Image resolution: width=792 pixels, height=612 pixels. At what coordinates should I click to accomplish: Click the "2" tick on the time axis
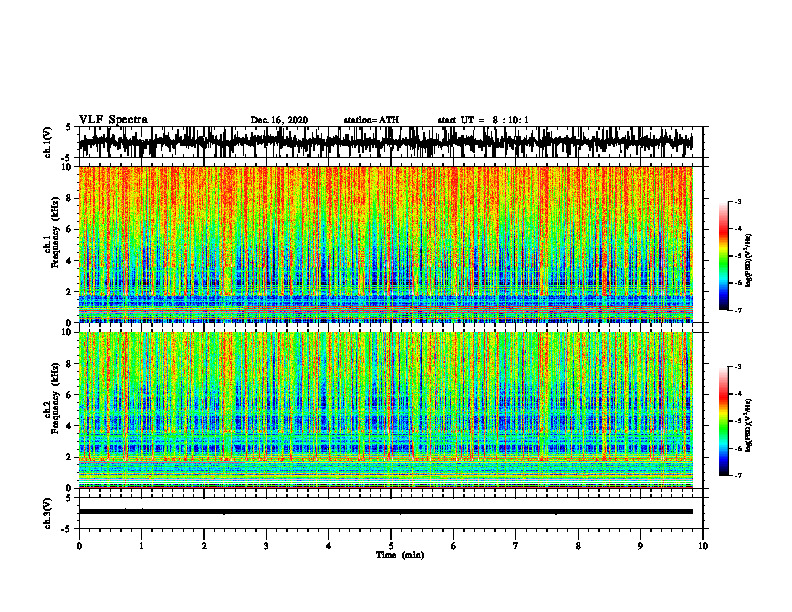pyautogui.click(x=204, y=546)
